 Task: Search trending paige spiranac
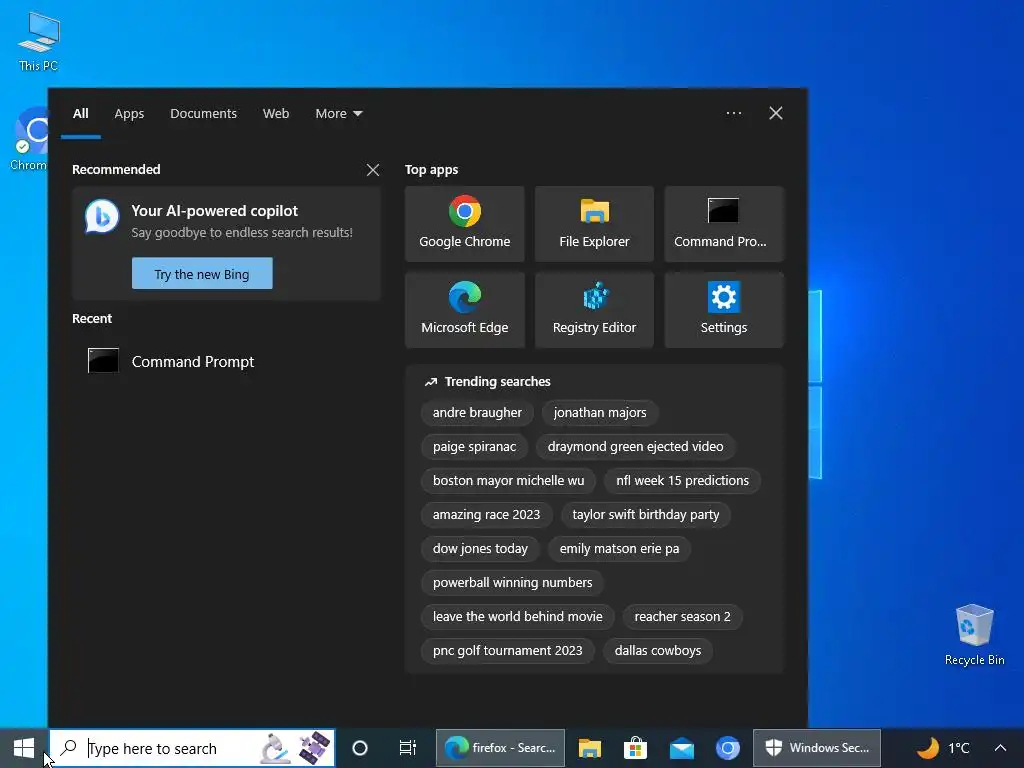[x=474, y=447]
